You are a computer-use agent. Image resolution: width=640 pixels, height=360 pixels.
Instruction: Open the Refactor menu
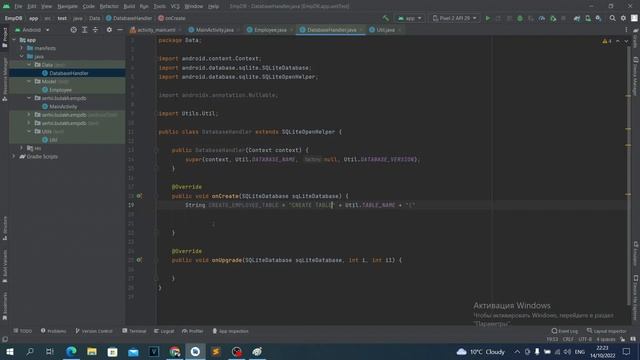109,7
